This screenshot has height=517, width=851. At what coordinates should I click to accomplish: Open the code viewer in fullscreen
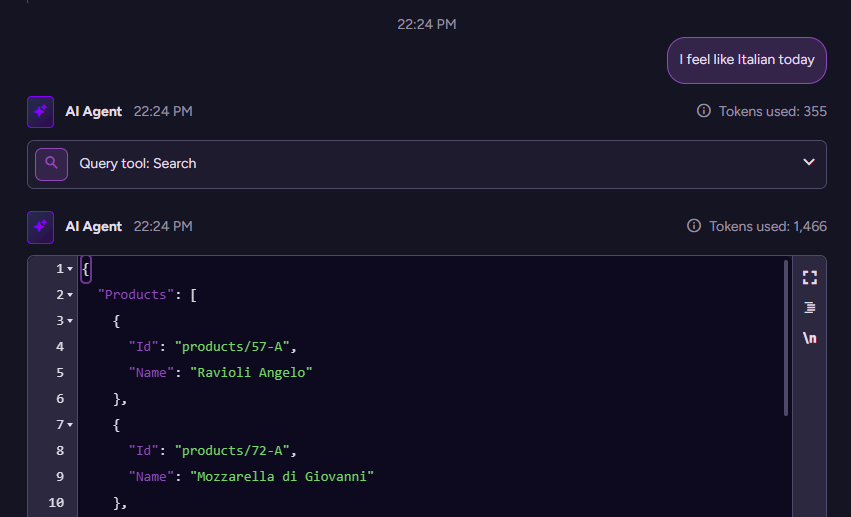click(810, 277)
